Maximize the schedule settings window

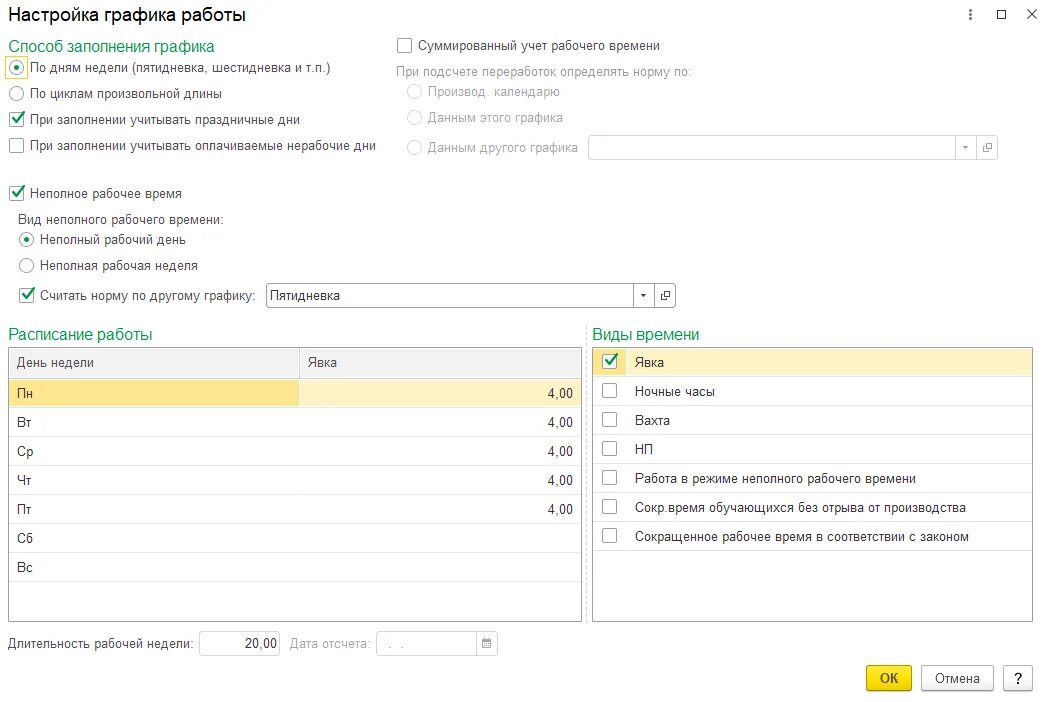tap(1001, 15)
